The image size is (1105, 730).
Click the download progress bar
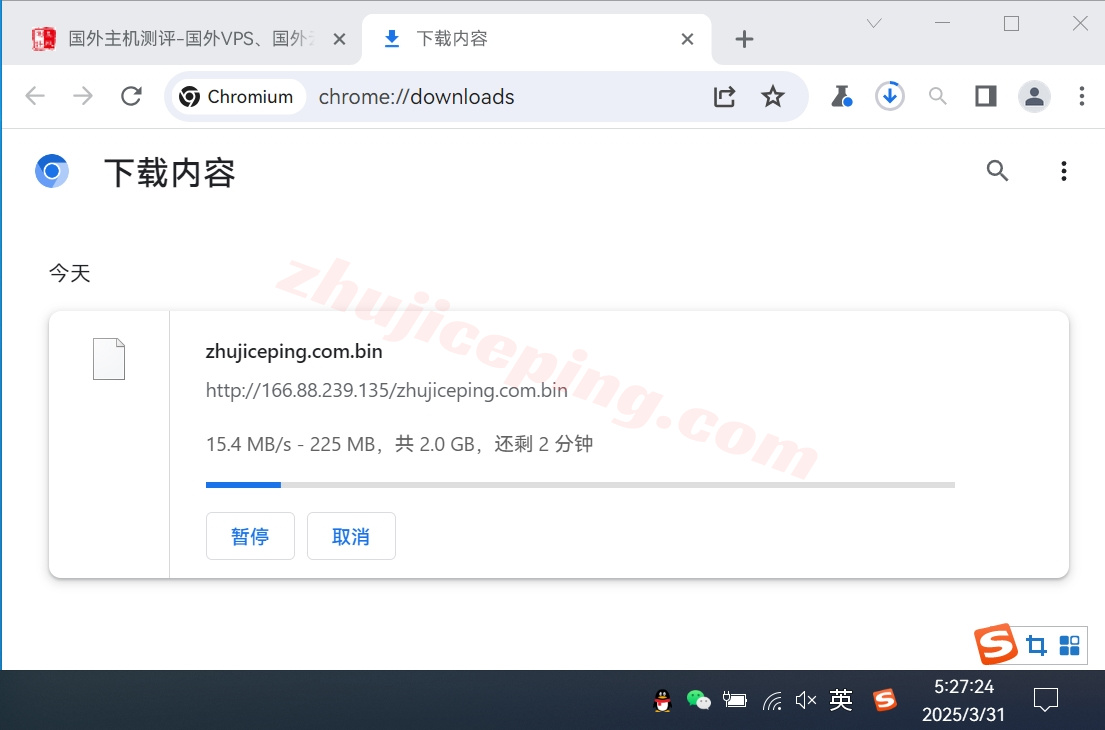(x=580, y=485)
